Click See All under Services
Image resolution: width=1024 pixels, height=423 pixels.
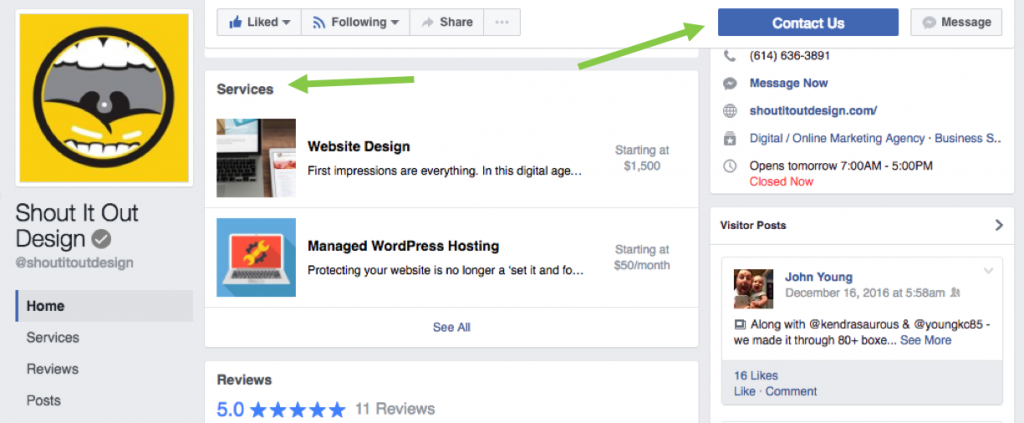click(451, 327)
